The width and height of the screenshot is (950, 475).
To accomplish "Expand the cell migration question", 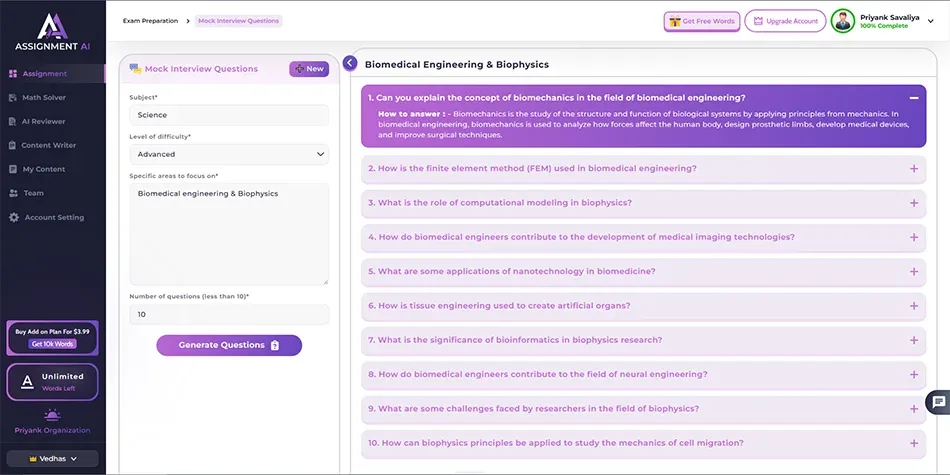I will coord(913,443).
